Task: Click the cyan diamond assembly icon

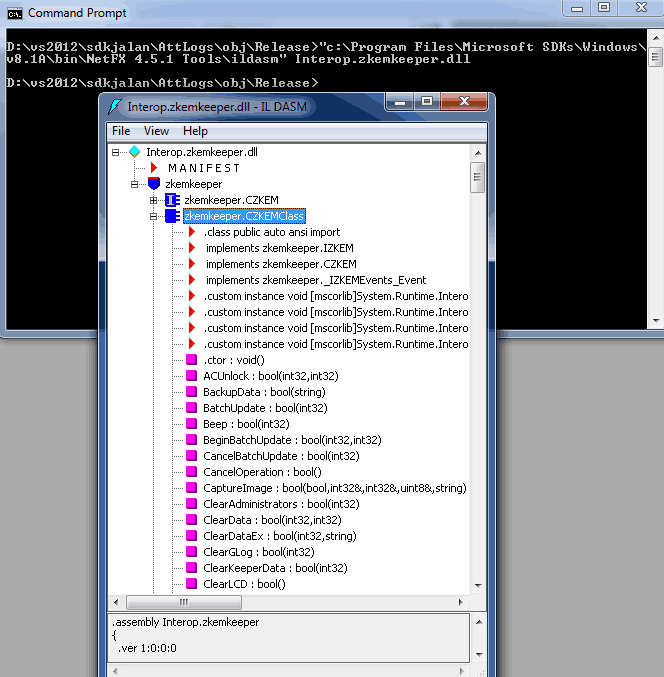Action: click(x=135, y=152)
